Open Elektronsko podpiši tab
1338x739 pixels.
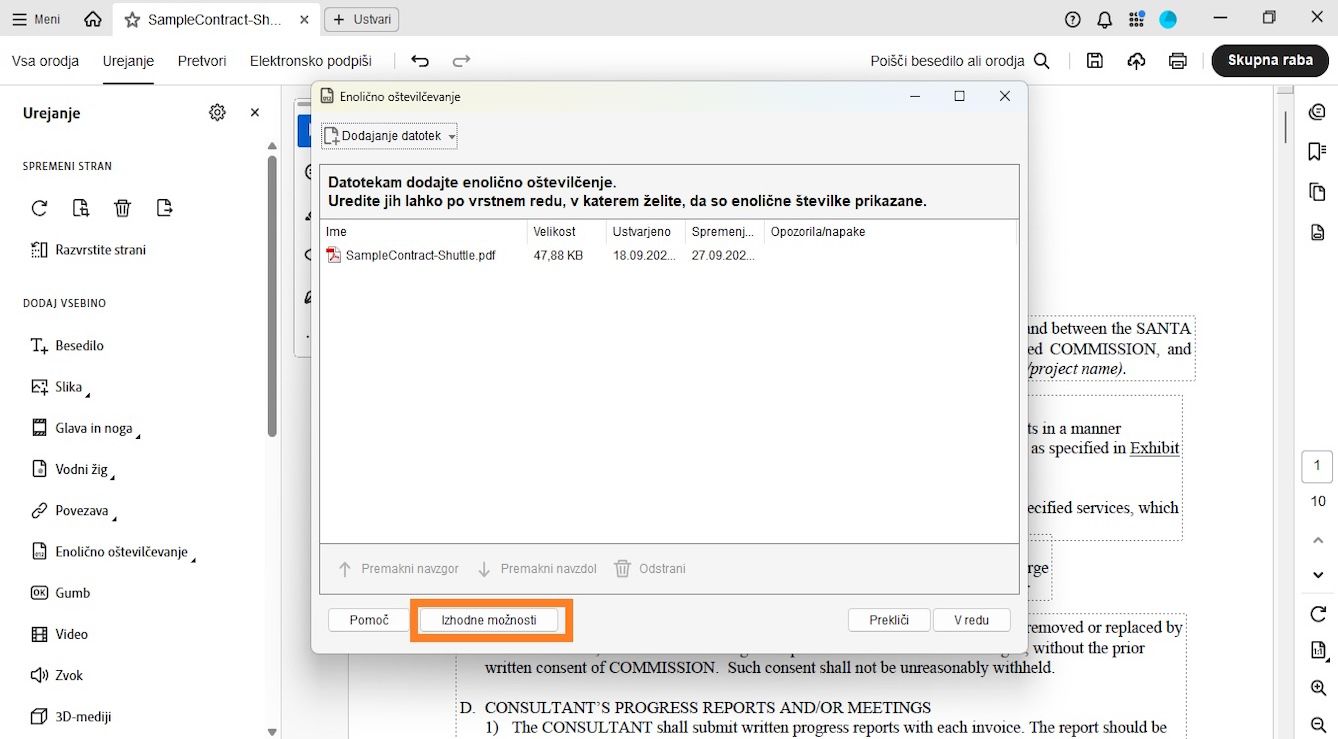(x=311, y=61)
